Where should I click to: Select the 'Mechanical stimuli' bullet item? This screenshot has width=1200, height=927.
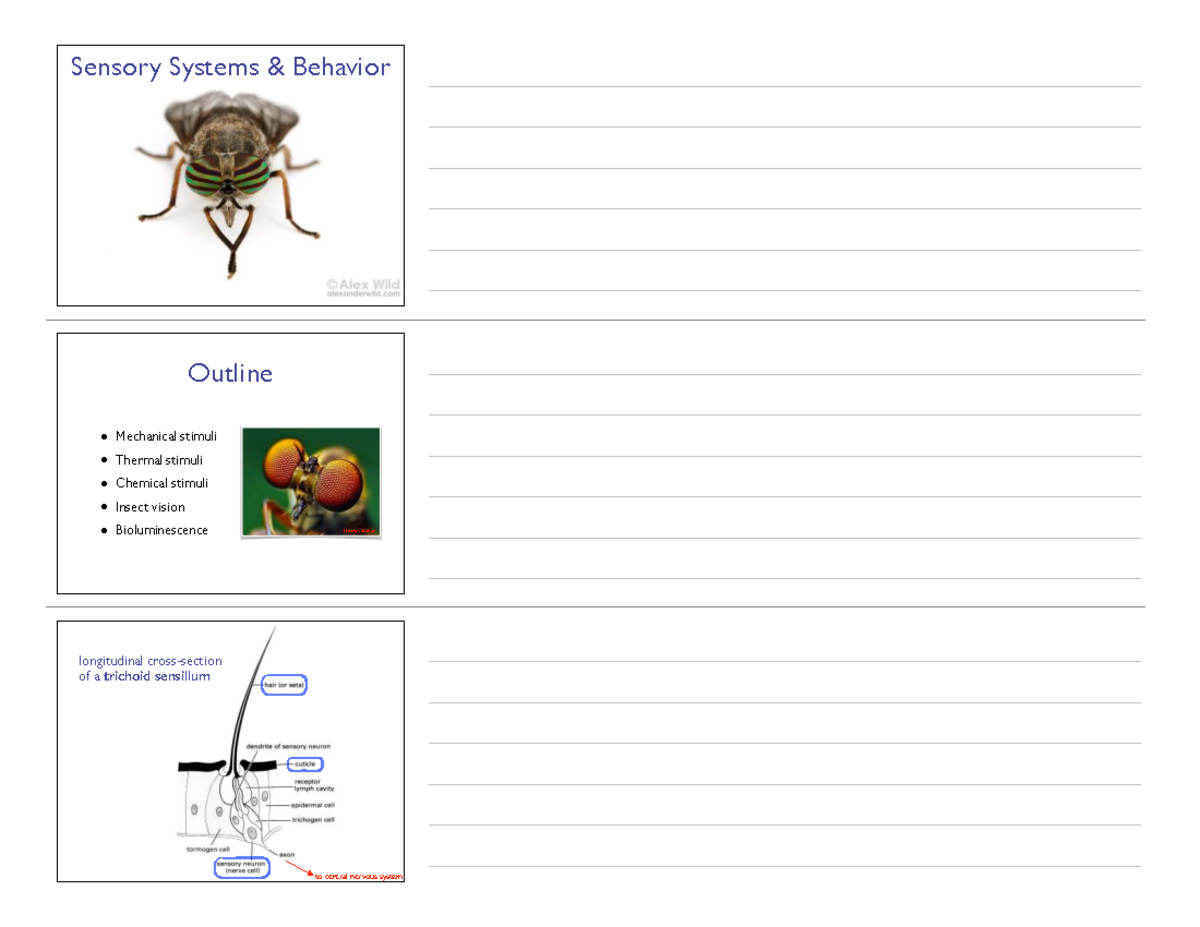pos(166,436)
